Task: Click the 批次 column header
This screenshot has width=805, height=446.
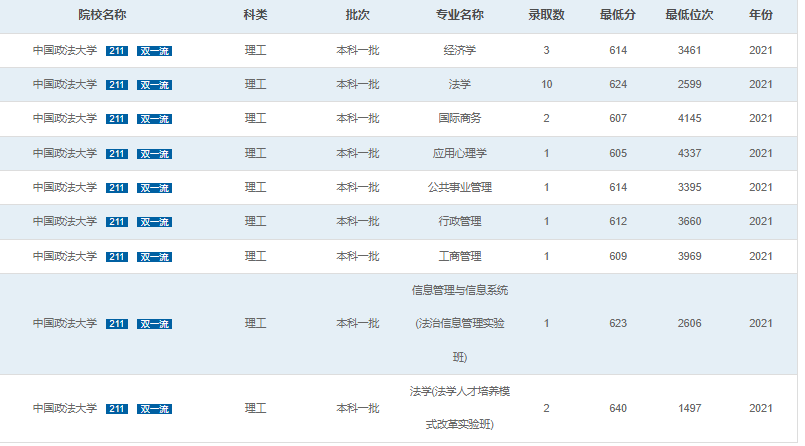Action: pos(357,15)
